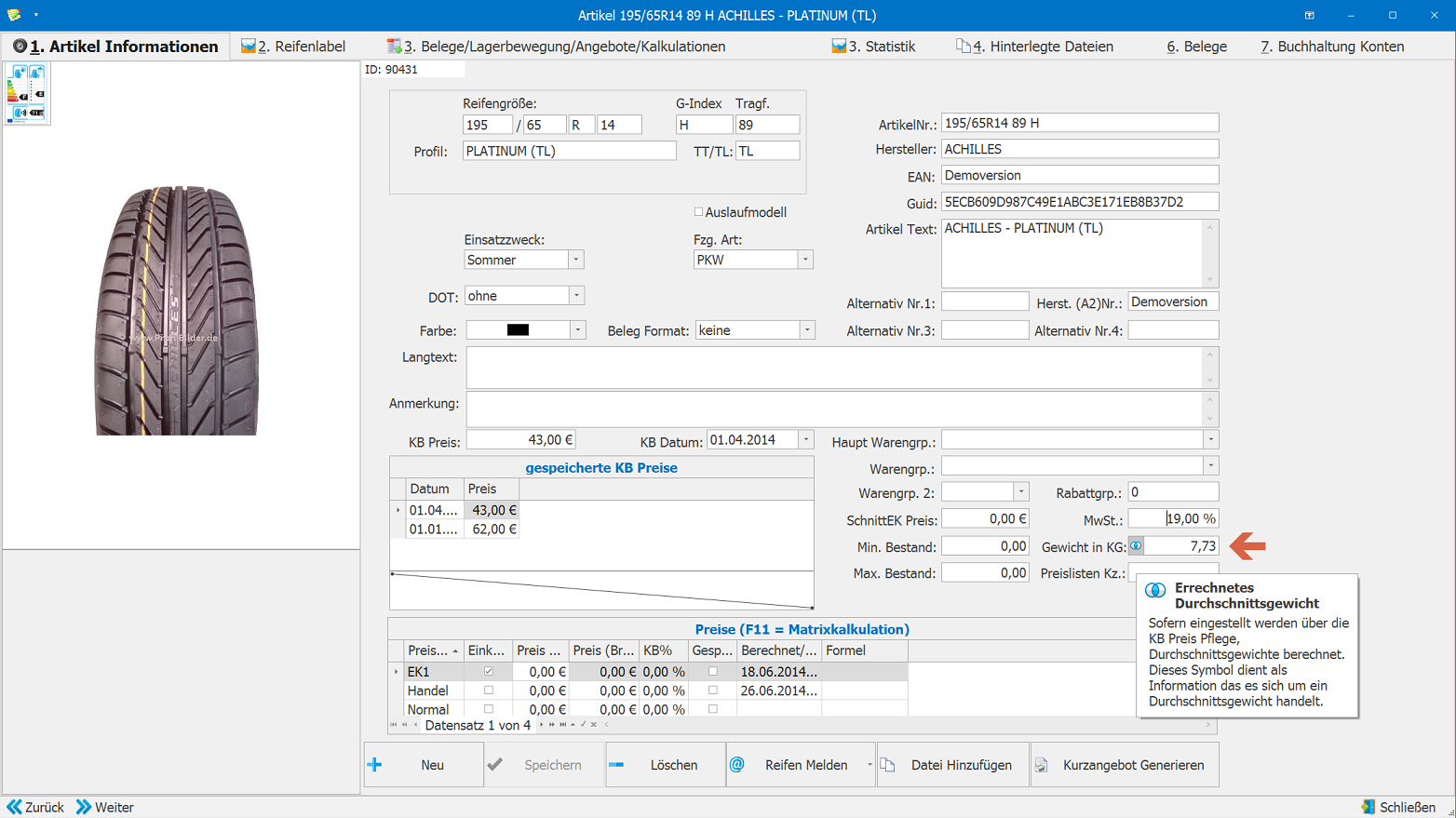Toggle Gesperrt checkbox in Normal row
Viewport: 1456px width, 818px height.
pos(713,709)
